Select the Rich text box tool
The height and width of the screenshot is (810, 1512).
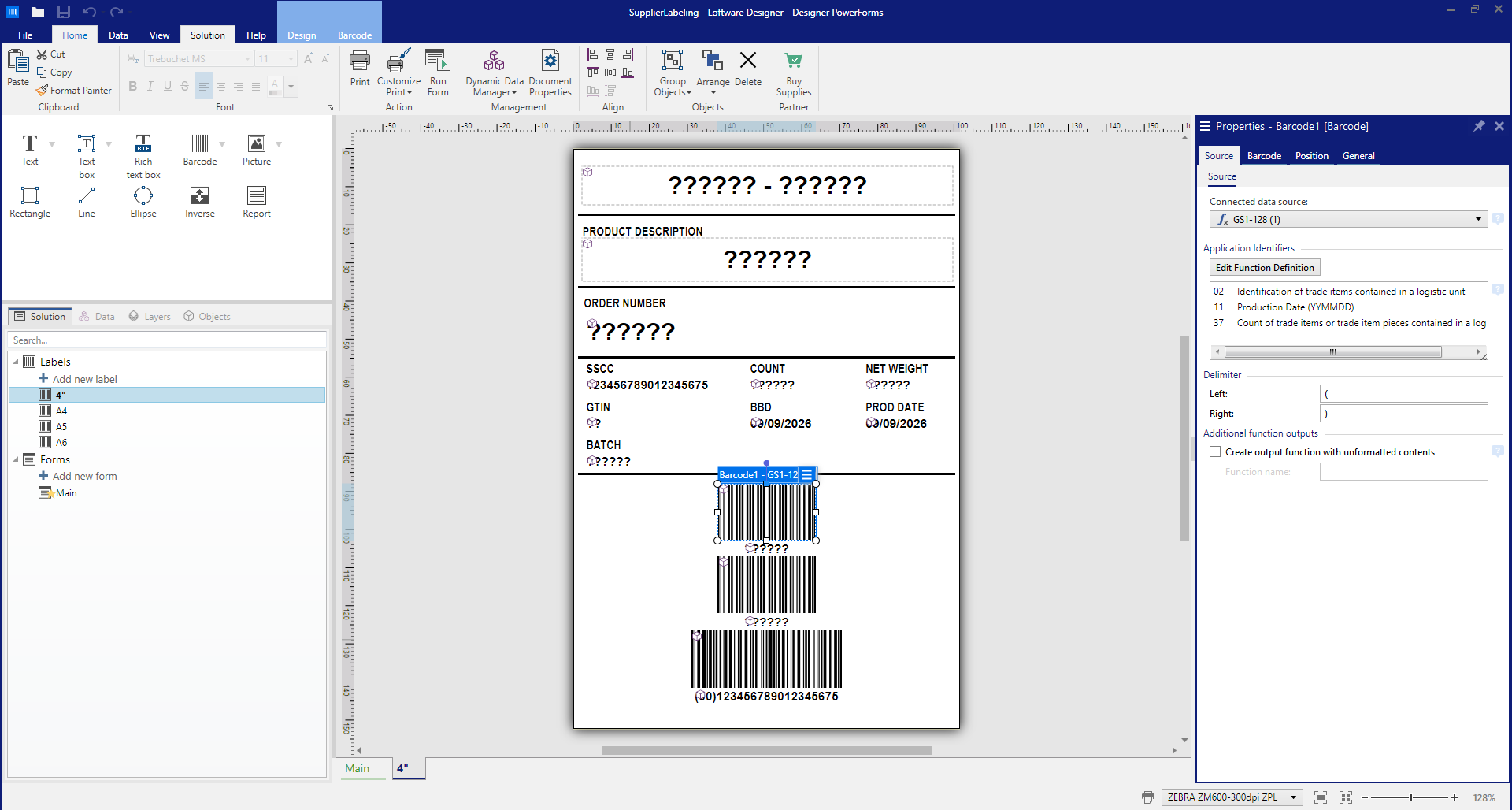143,156
